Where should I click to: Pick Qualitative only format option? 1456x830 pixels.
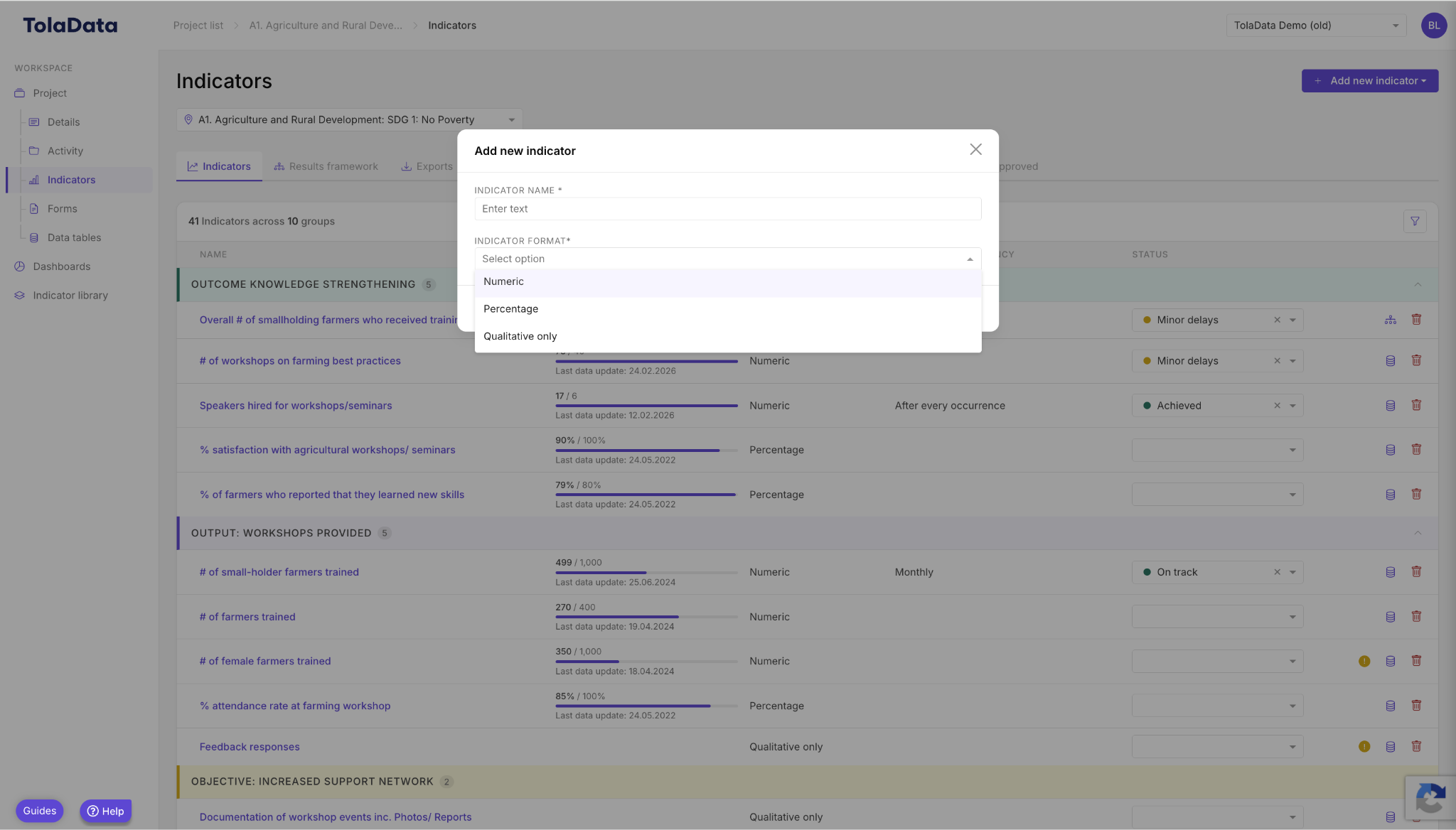728,336
